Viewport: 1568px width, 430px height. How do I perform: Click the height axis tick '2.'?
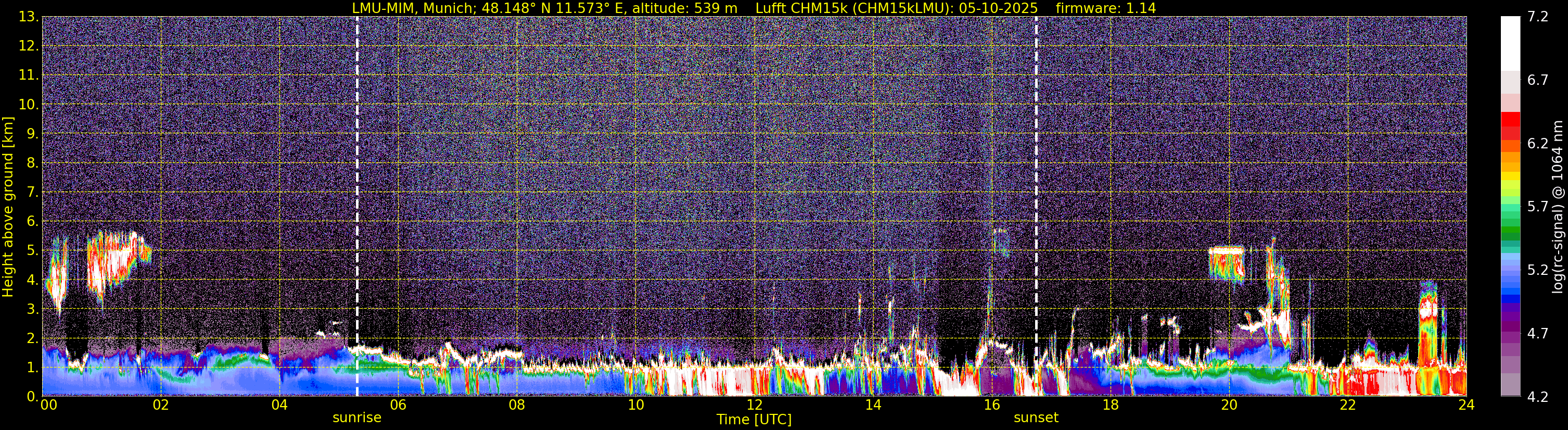click(33, 339)
